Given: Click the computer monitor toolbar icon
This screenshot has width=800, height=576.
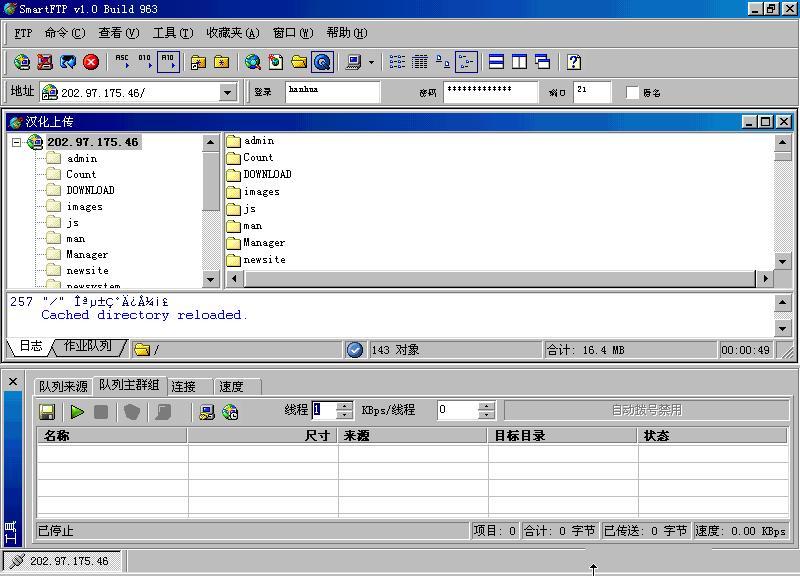Looking at the screenshot, I should point(354,62).
